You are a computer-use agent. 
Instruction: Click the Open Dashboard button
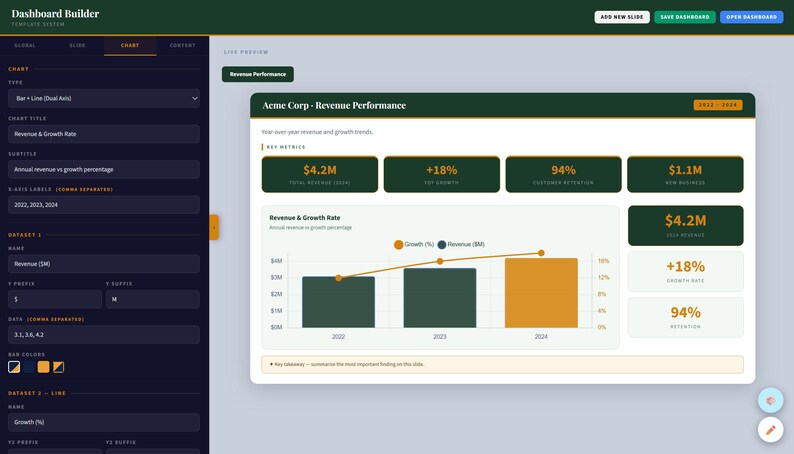[x=751, y=17]
